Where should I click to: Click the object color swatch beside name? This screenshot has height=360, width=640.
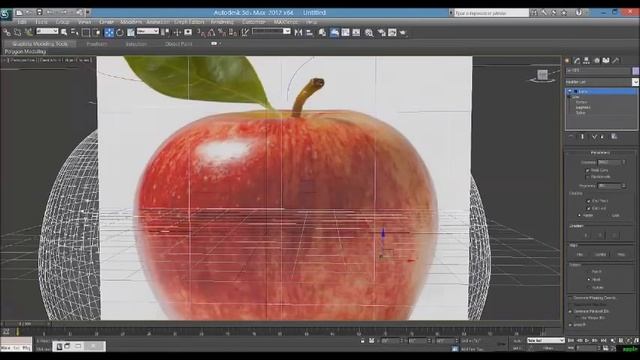(635, 71)
